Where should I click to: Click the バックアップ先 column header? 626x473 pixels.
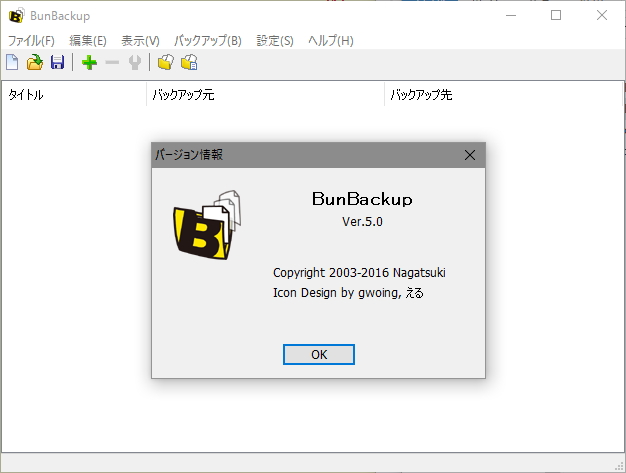point(503,95)
